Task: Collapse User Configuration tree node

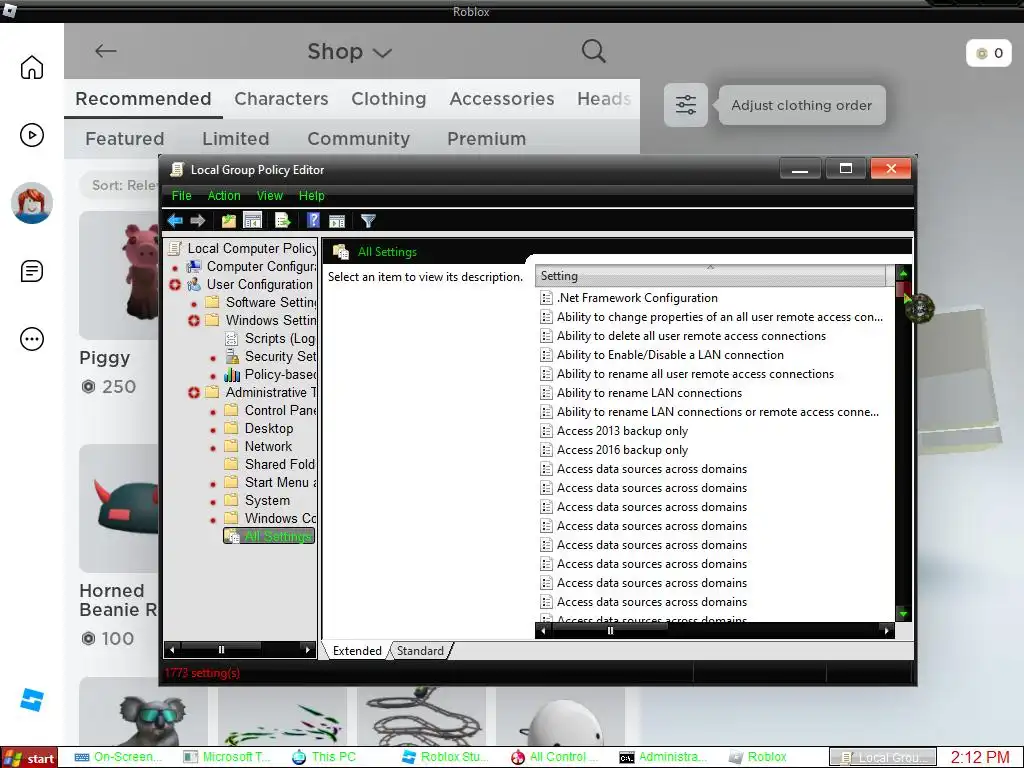Action: pyautogui.click(x=174, y=285)
